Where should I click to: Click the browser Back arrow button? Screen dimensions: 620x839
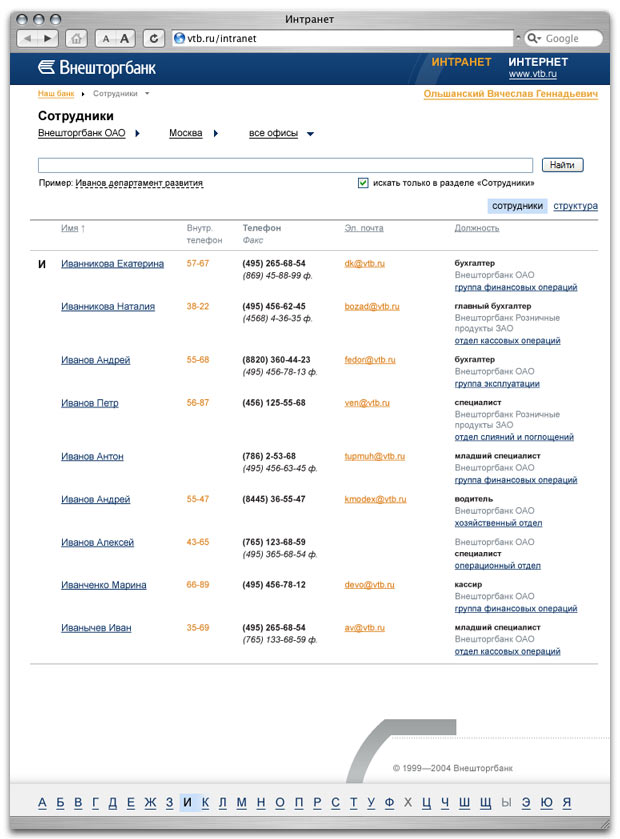[29, 38]
